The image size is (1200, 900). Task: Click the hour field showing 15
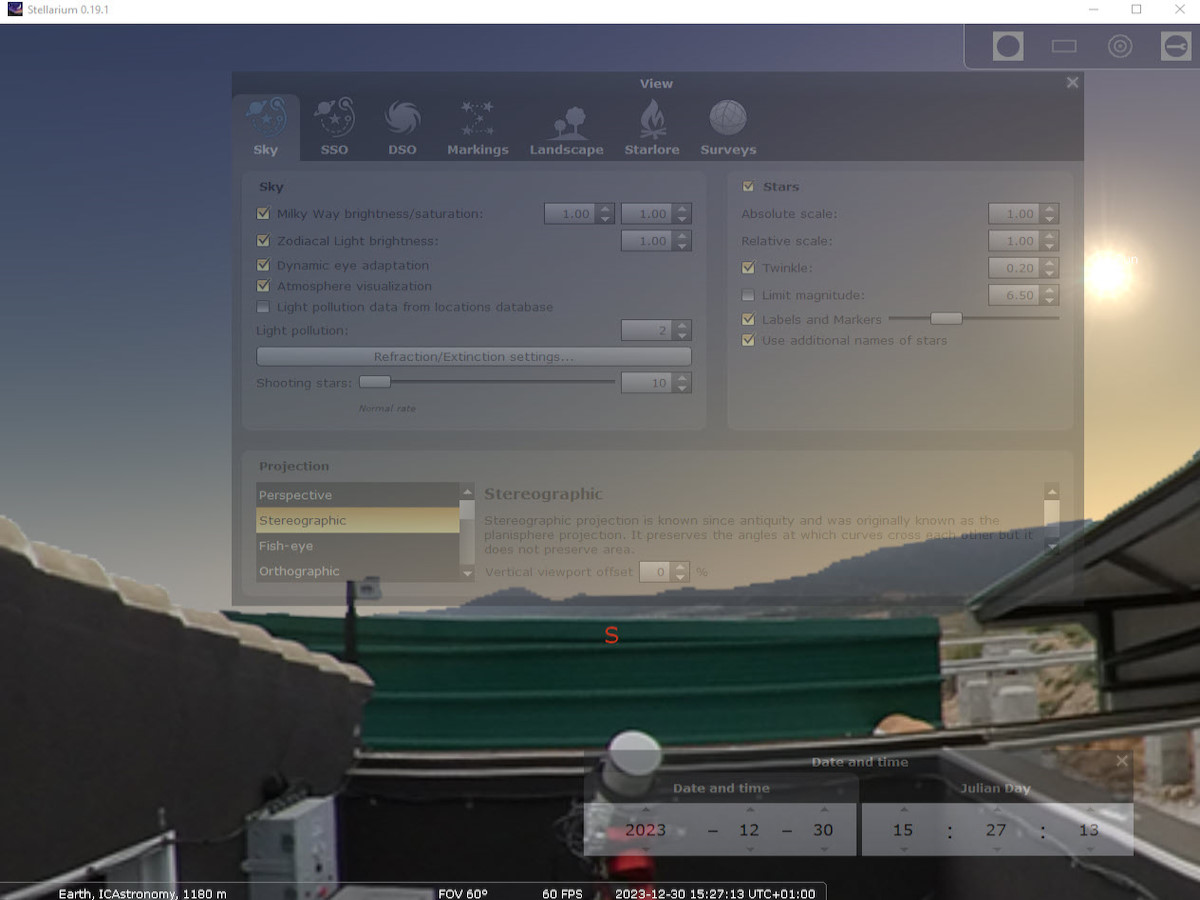pyautogui.click(x=903, y=830)
